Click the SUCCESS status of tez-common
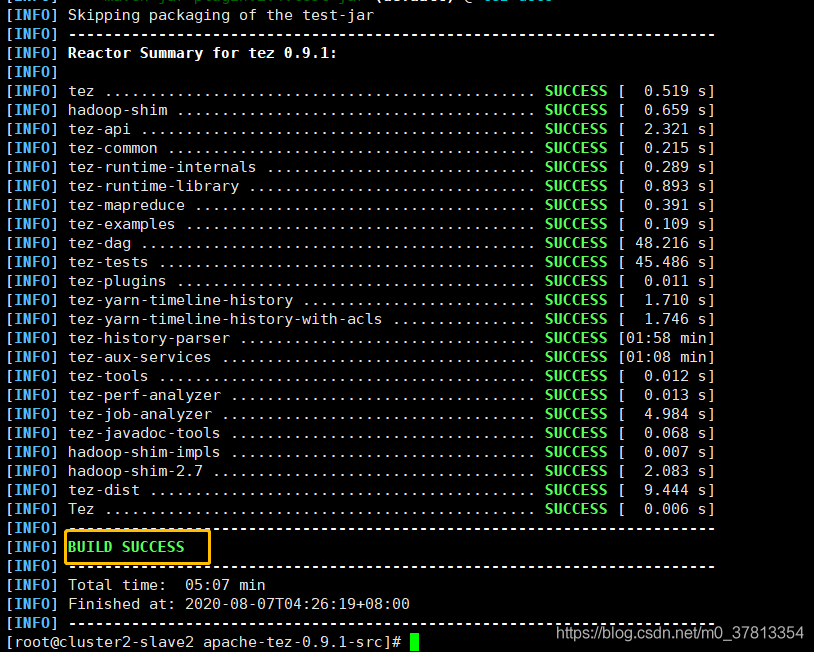The width and height of the screenshot is (814, 652). pos(576,148)
